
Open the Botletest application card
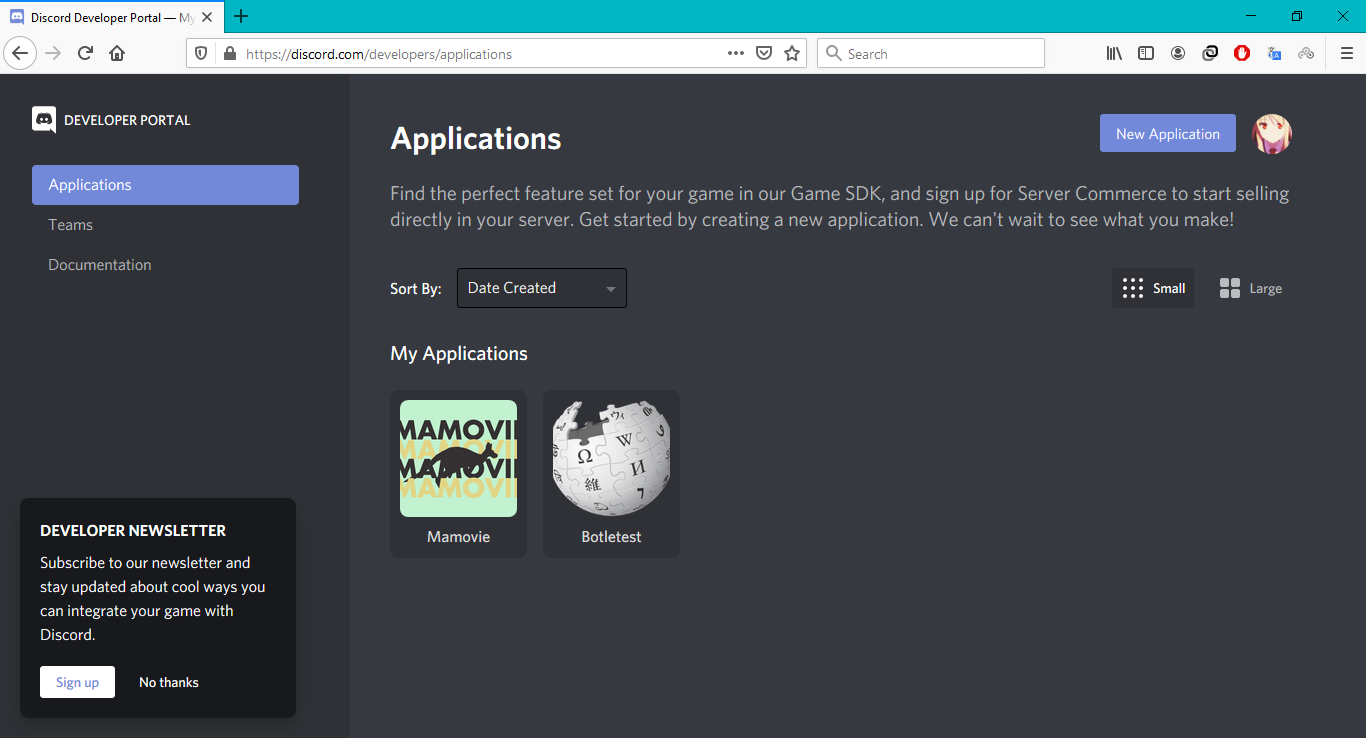click(x=611, y=474)
